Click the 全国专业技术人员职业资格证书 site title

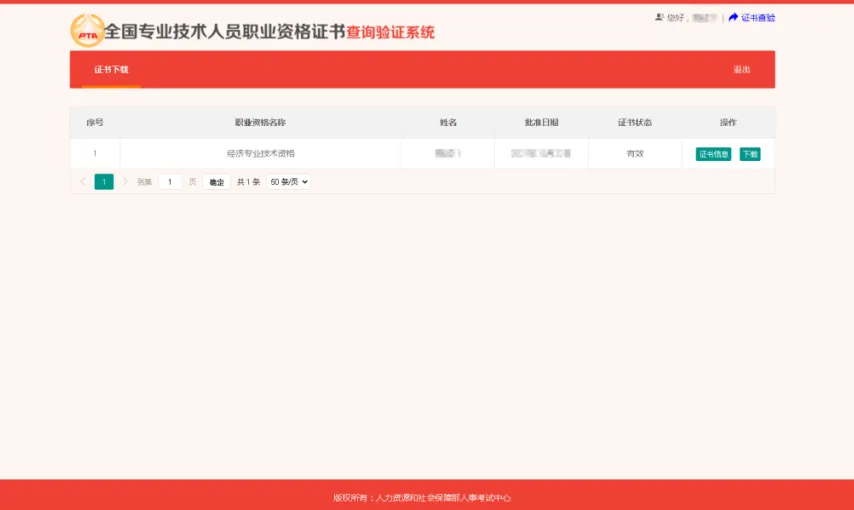tap(225, 31)
